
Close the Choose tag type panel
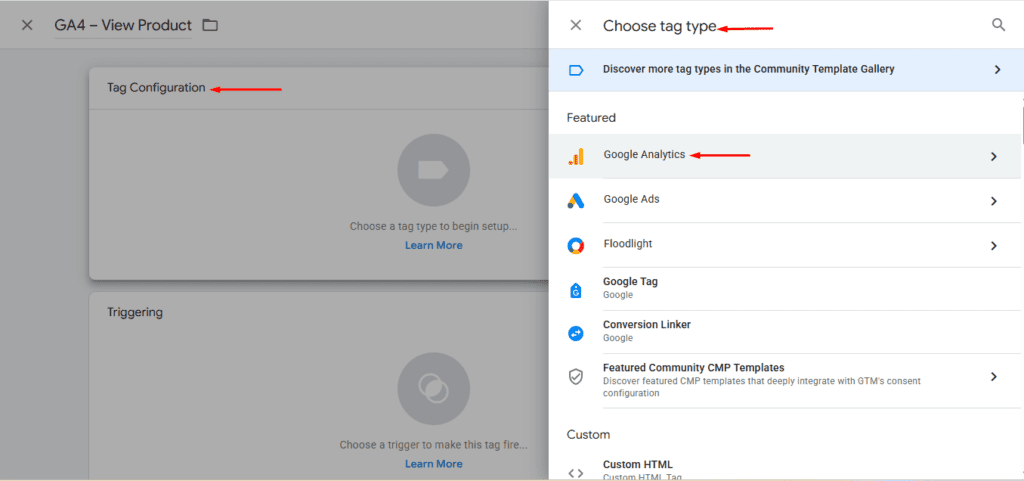[x=575, y=25]
